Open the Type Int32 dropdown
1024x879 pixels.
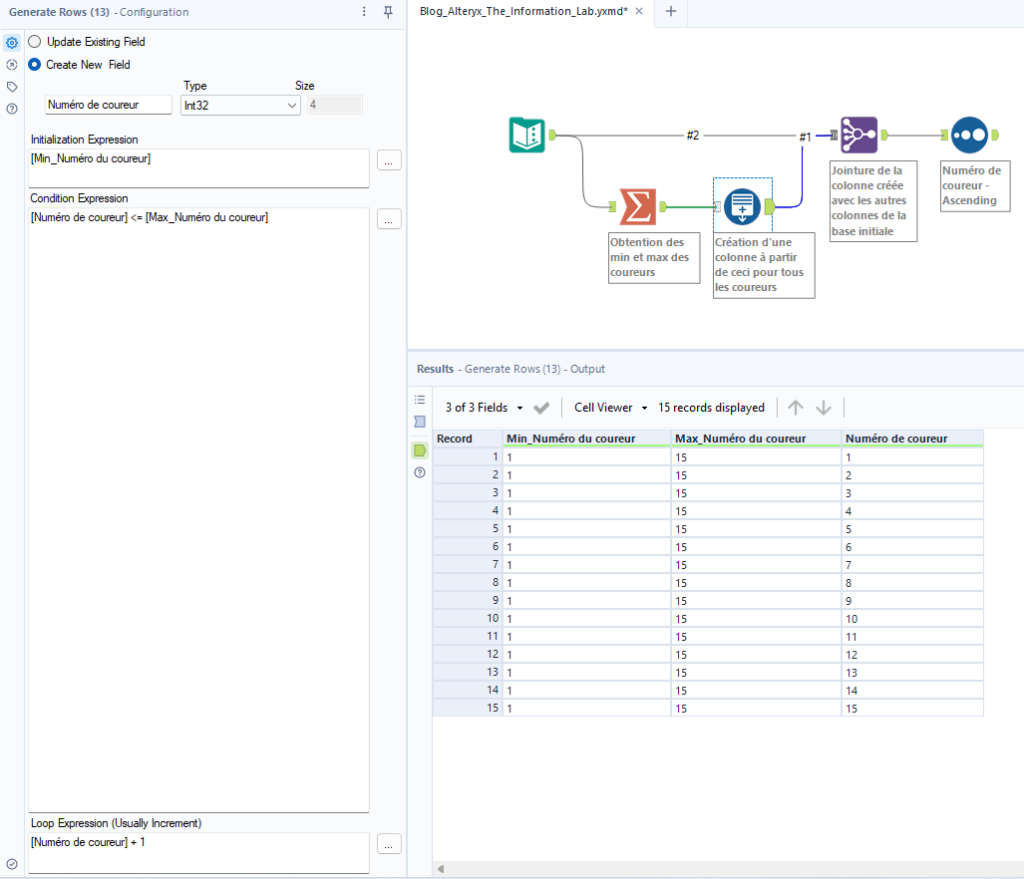pyautogui.click(x=240, y=105)
